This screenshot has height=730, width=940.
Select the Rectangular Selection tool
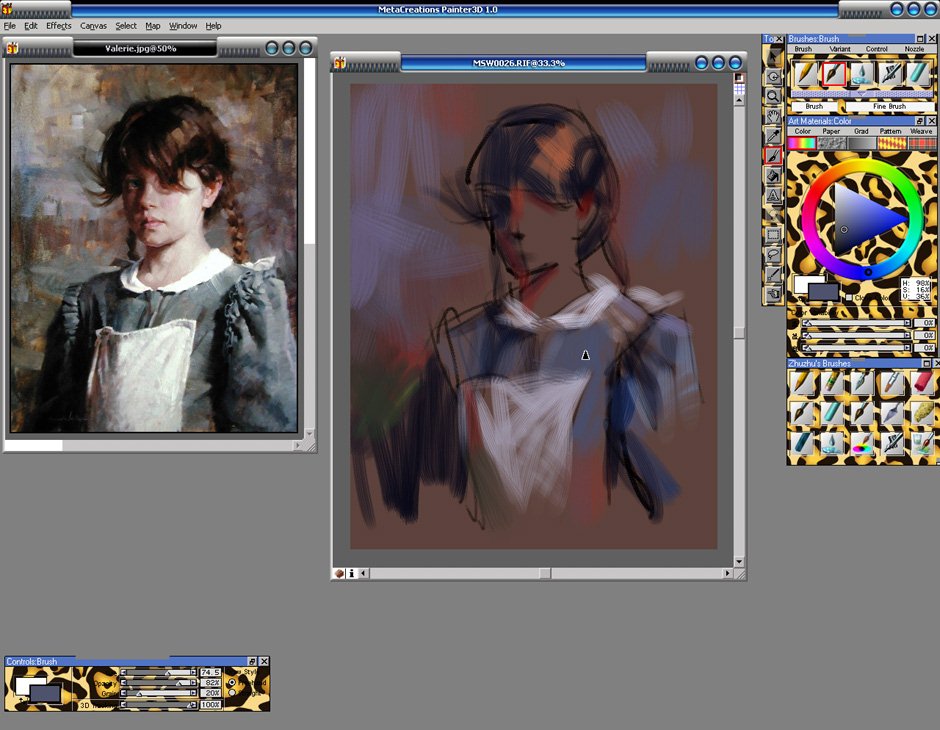click(773, 234)
